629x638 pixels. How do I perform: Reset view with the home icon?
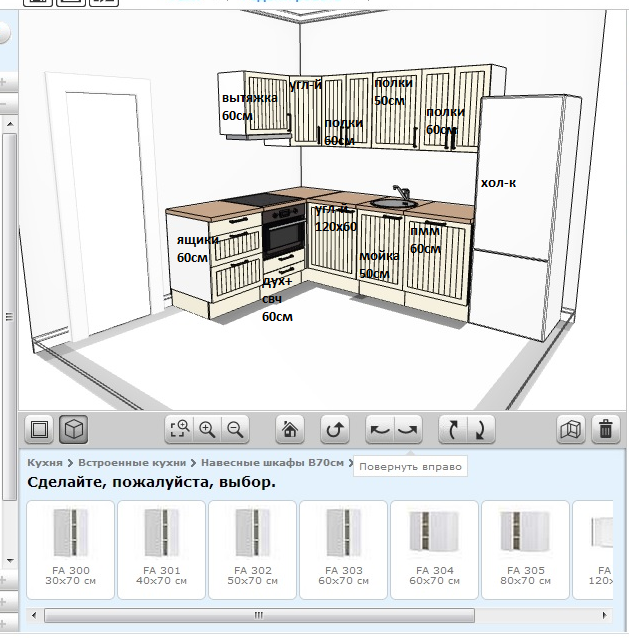pos(290,429)
